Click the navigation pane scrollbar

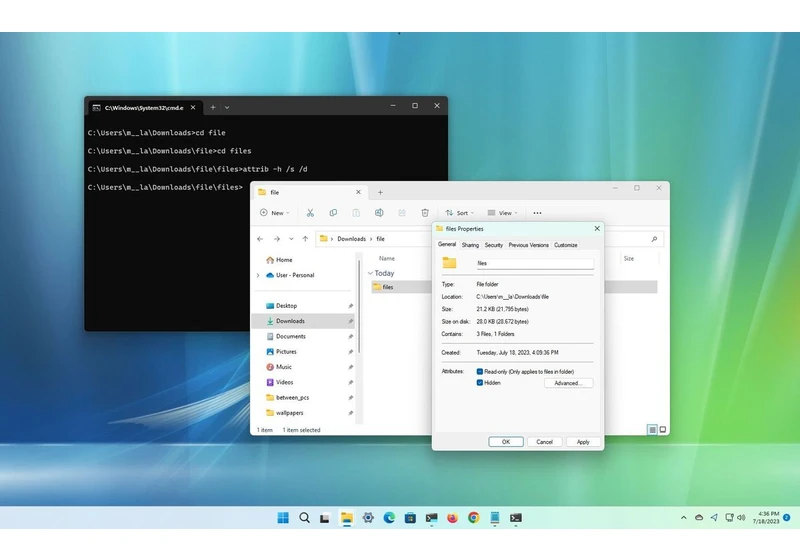(x=359, y=306)
